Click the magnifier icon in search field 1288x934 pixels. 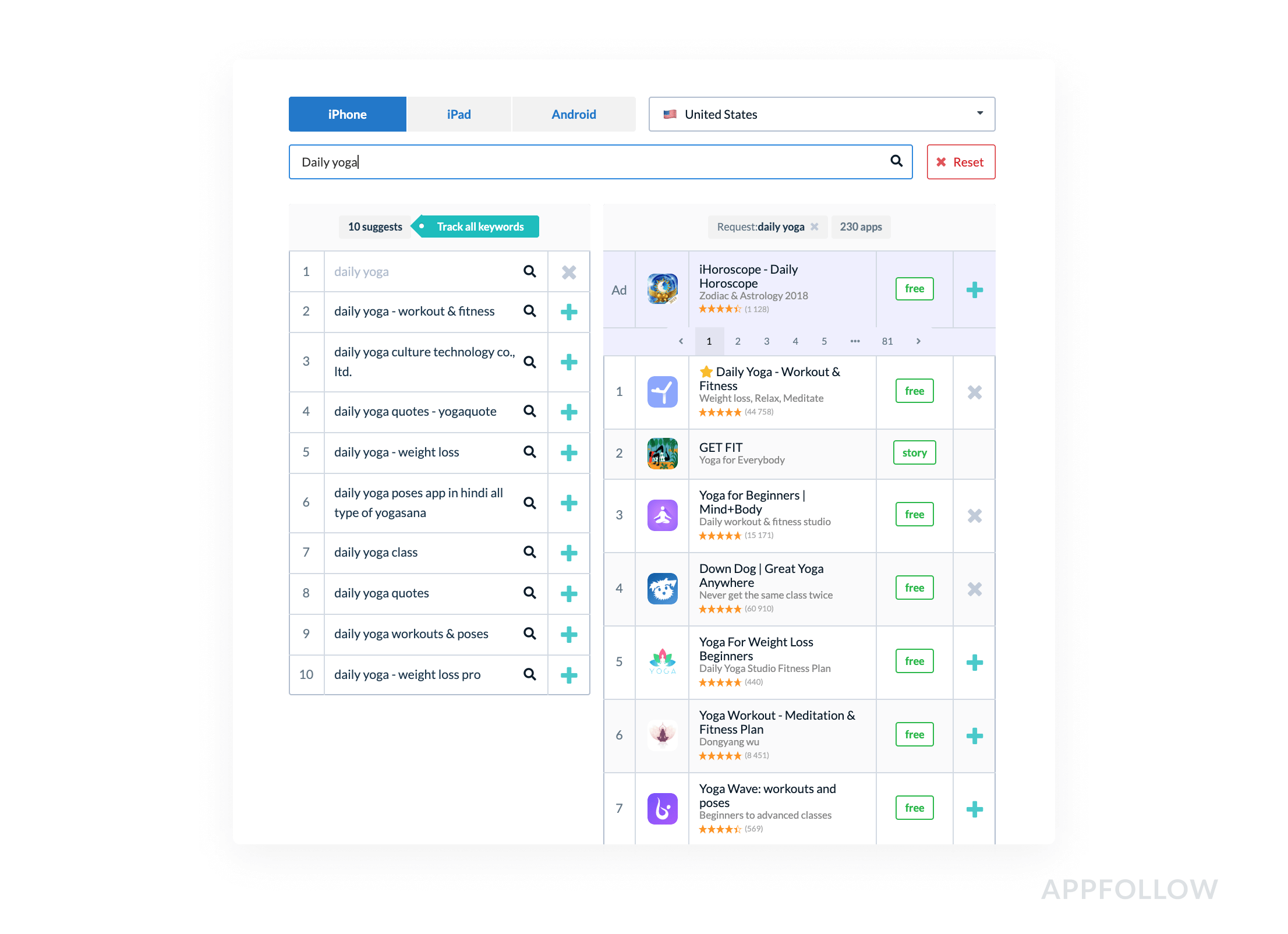click(x=896, y=161)
